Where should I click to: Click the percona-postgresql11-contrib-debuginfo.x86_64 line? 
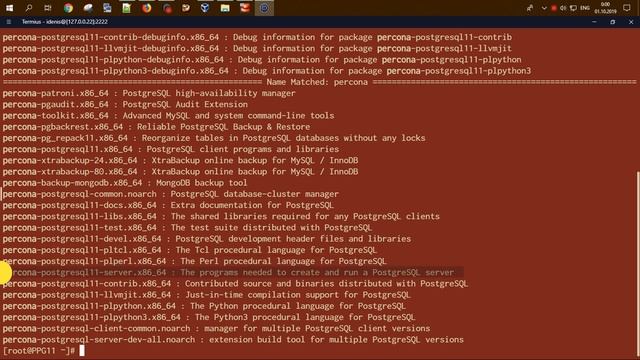(257, 38)
